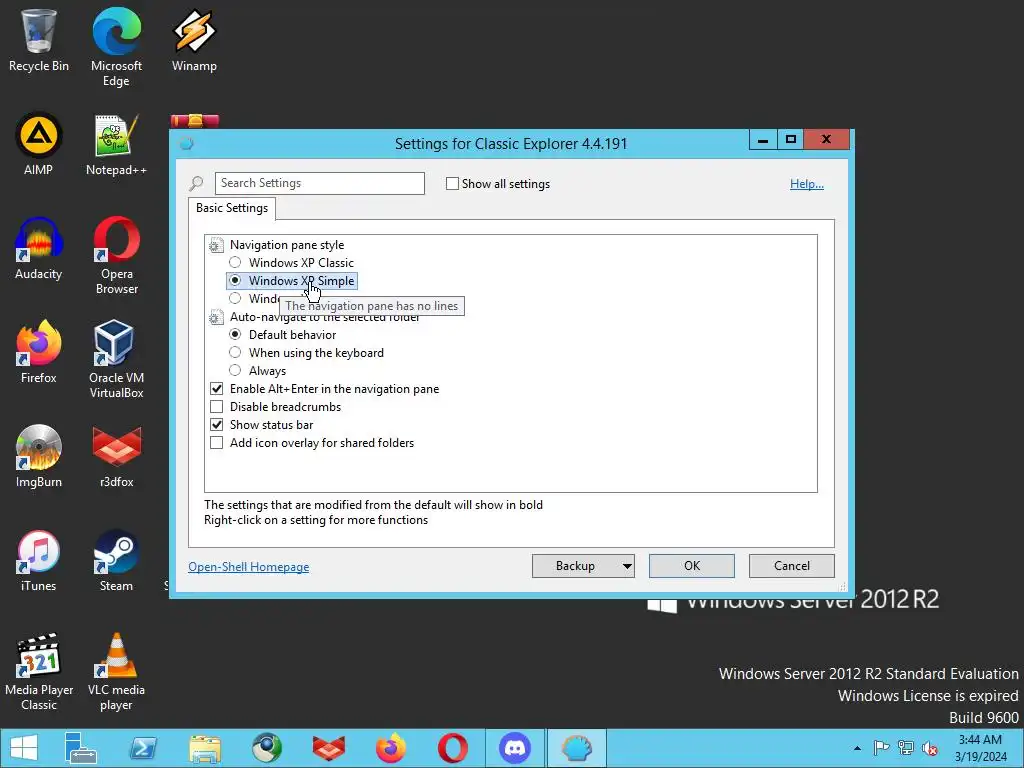
Task: Open the Recycle Bin desktop icon
Action: point(39,41)
